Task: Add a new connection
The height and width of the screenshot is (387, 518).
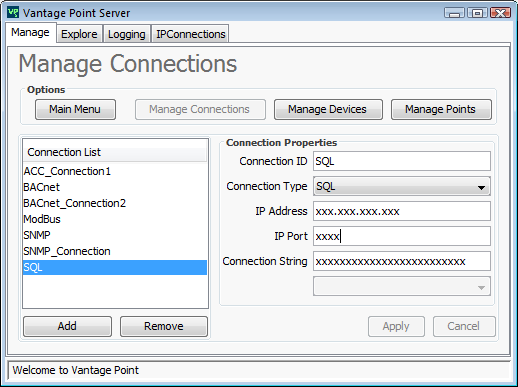Action: [67, 326]
